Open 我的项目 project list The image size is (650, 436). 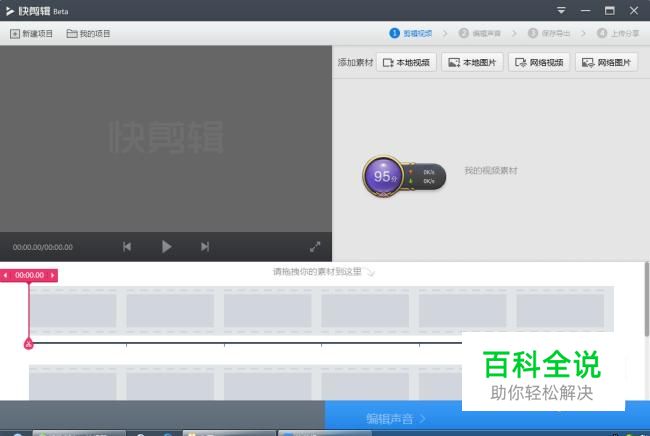[x=88, y=34]
